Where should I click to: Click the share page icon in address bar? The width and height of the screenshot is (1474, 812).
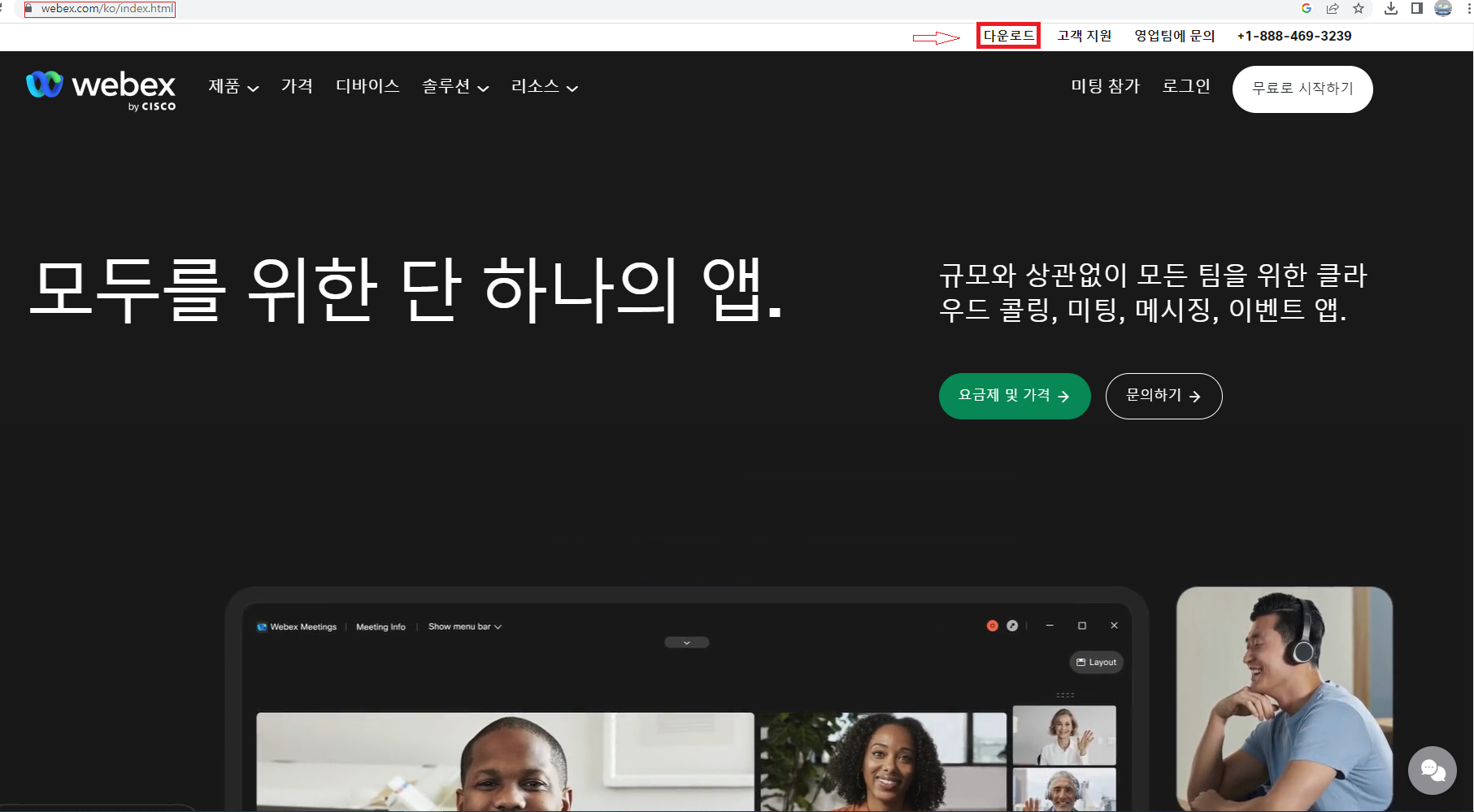point(1333,9)
